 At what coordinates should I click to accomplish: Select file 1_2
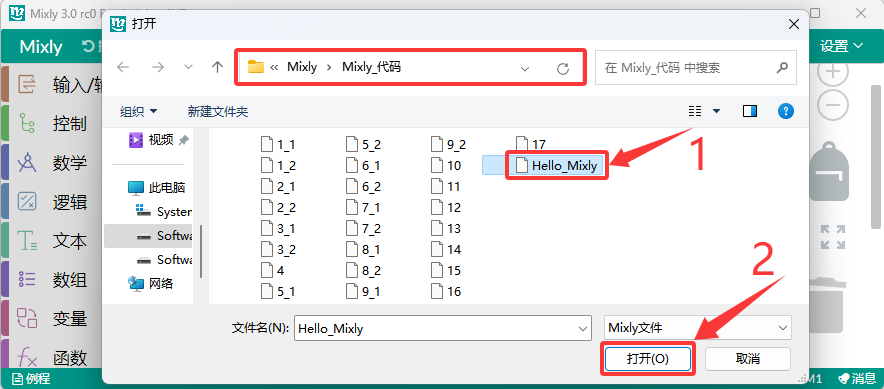pos(278,166)
